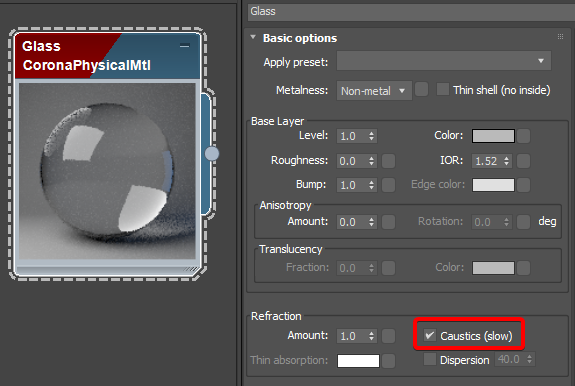Click the IOR value field
This screenshot has height=386, width=575.
point(487,161)
